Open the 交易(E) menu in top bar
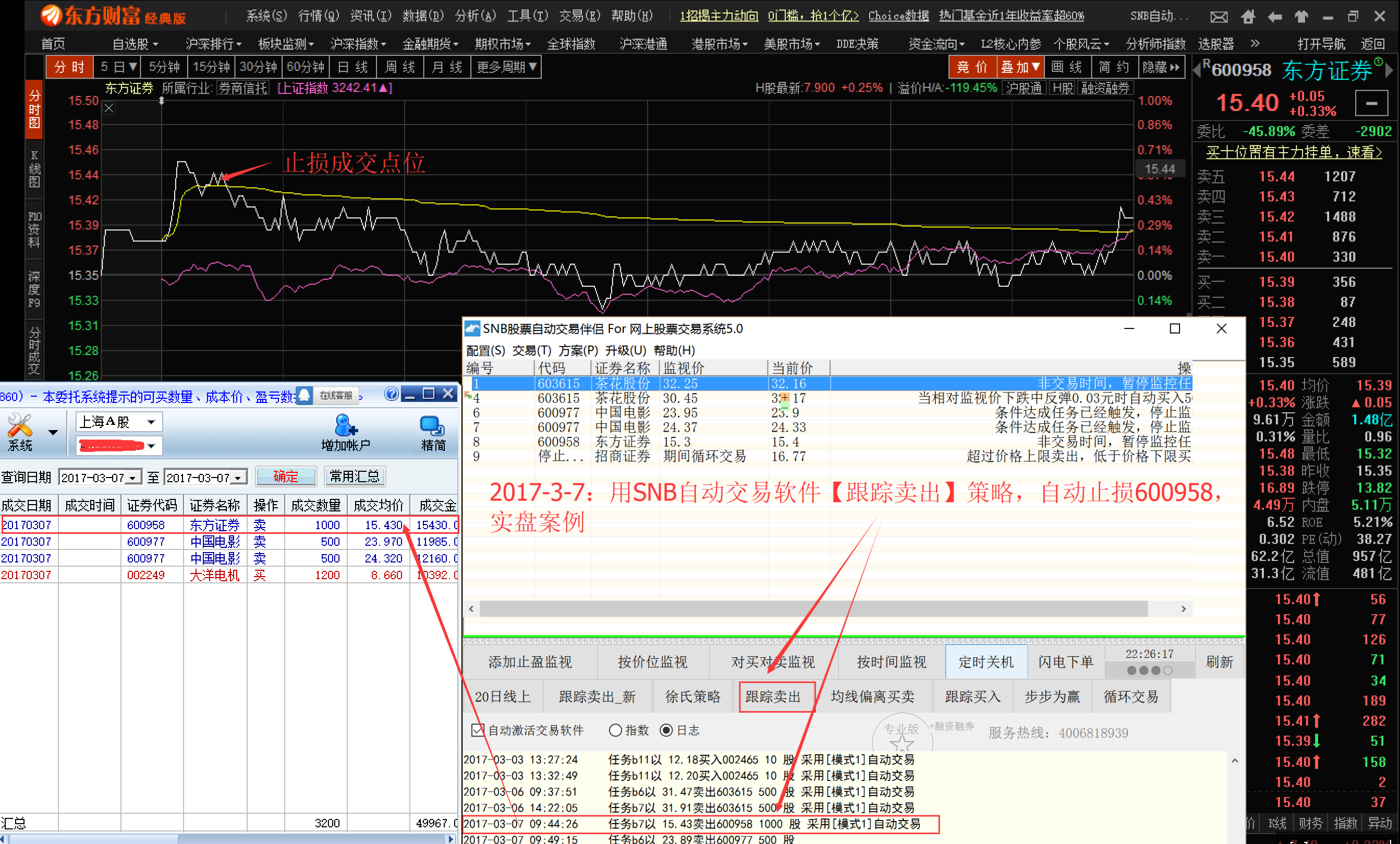Viewport: 1400px width, 844px height. 579,15
